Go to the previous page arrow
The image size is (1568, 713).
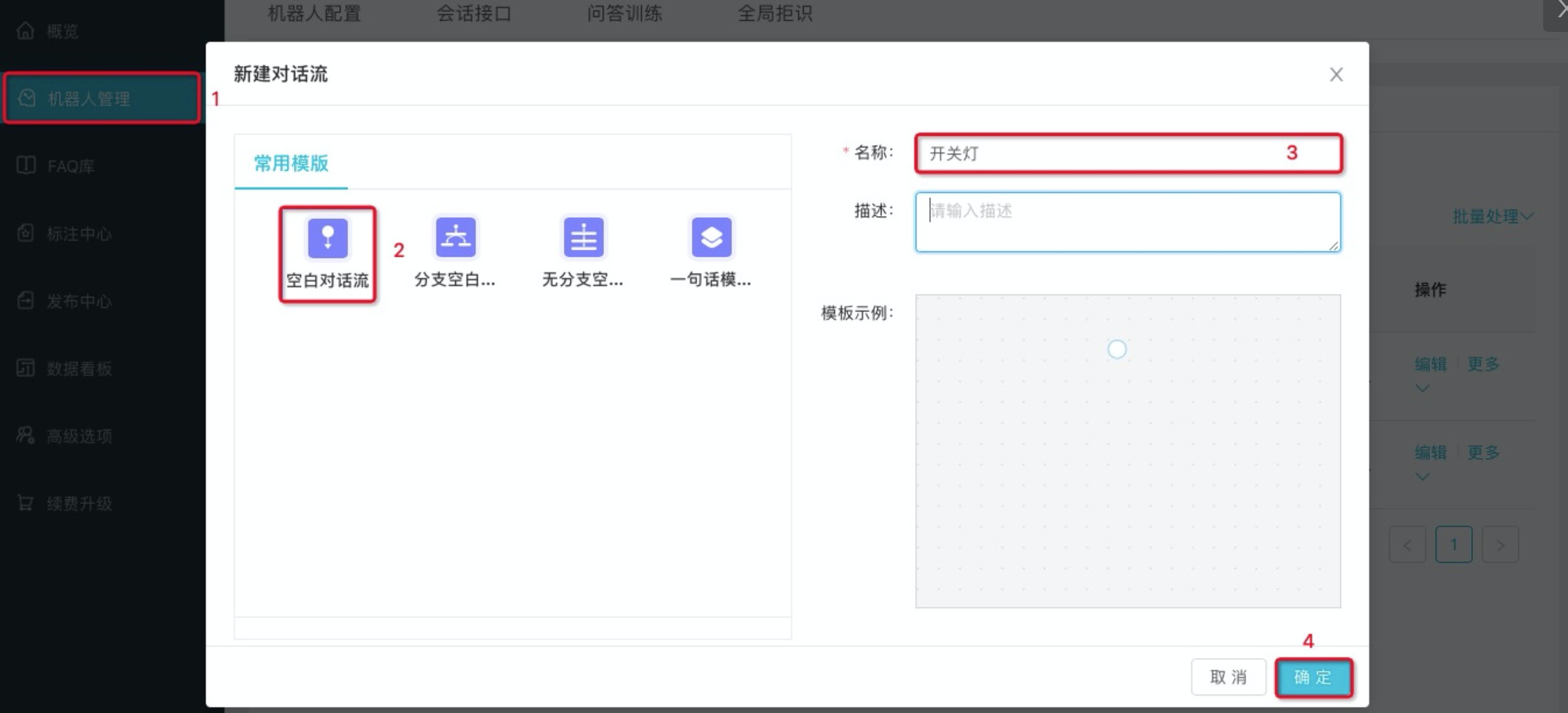tap(1407, 544)
